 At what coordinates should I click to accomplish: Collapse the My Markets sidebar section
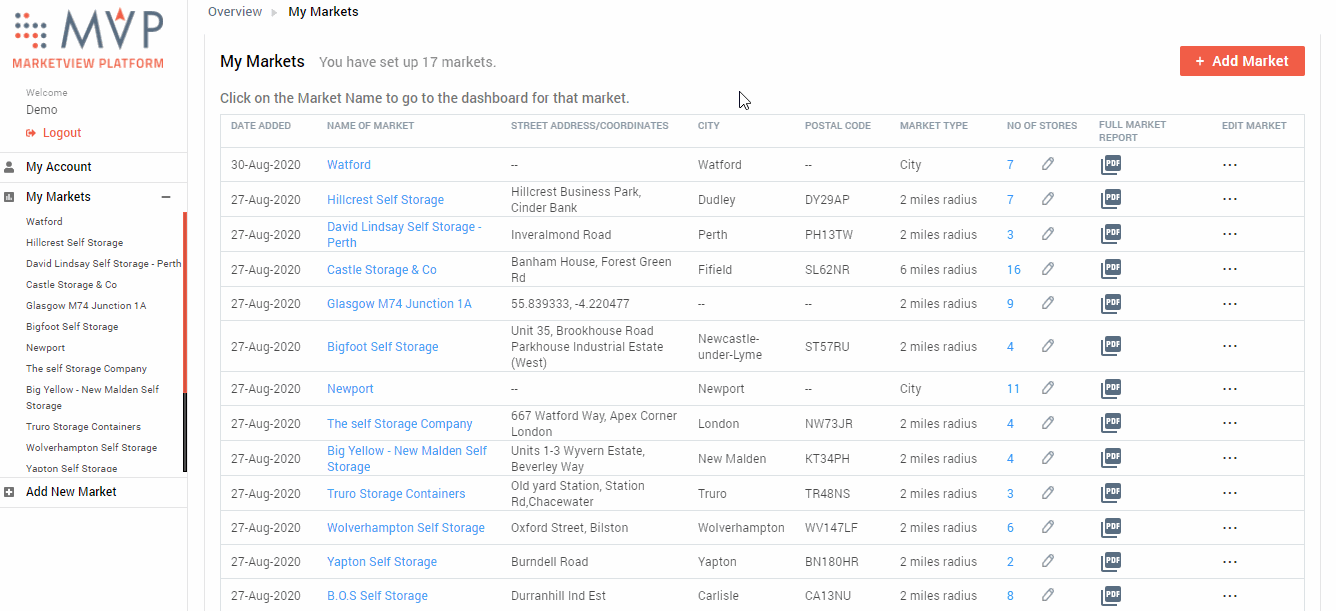tap(166, 197)
